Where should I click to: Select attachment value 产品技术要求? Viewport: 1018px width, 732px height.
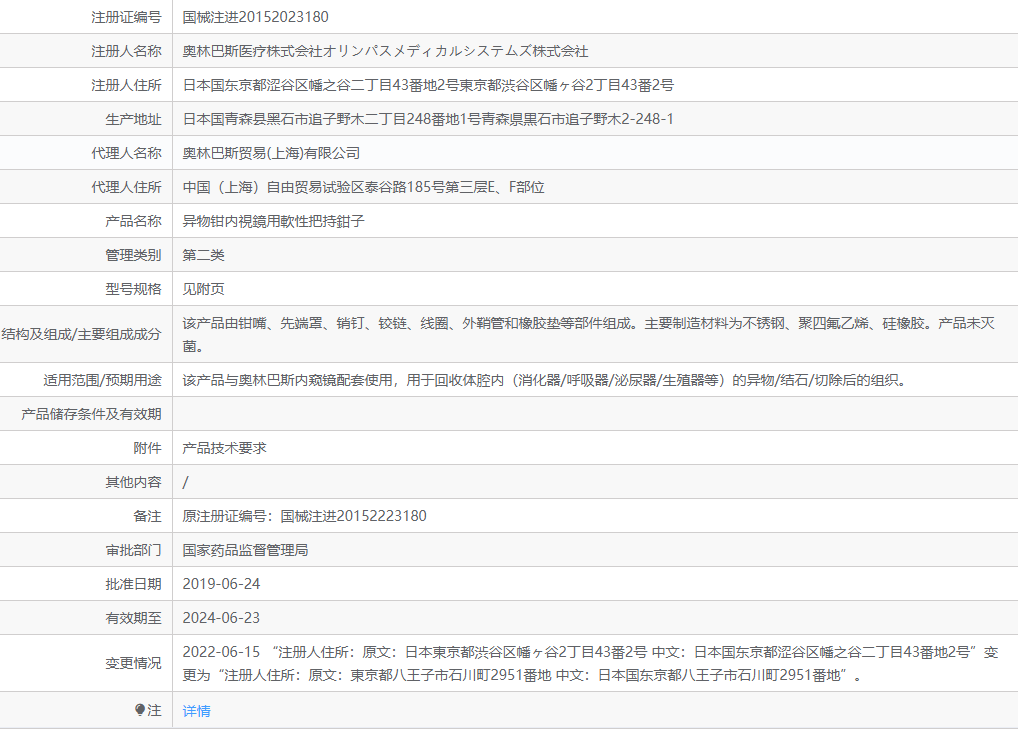(224, 448)
